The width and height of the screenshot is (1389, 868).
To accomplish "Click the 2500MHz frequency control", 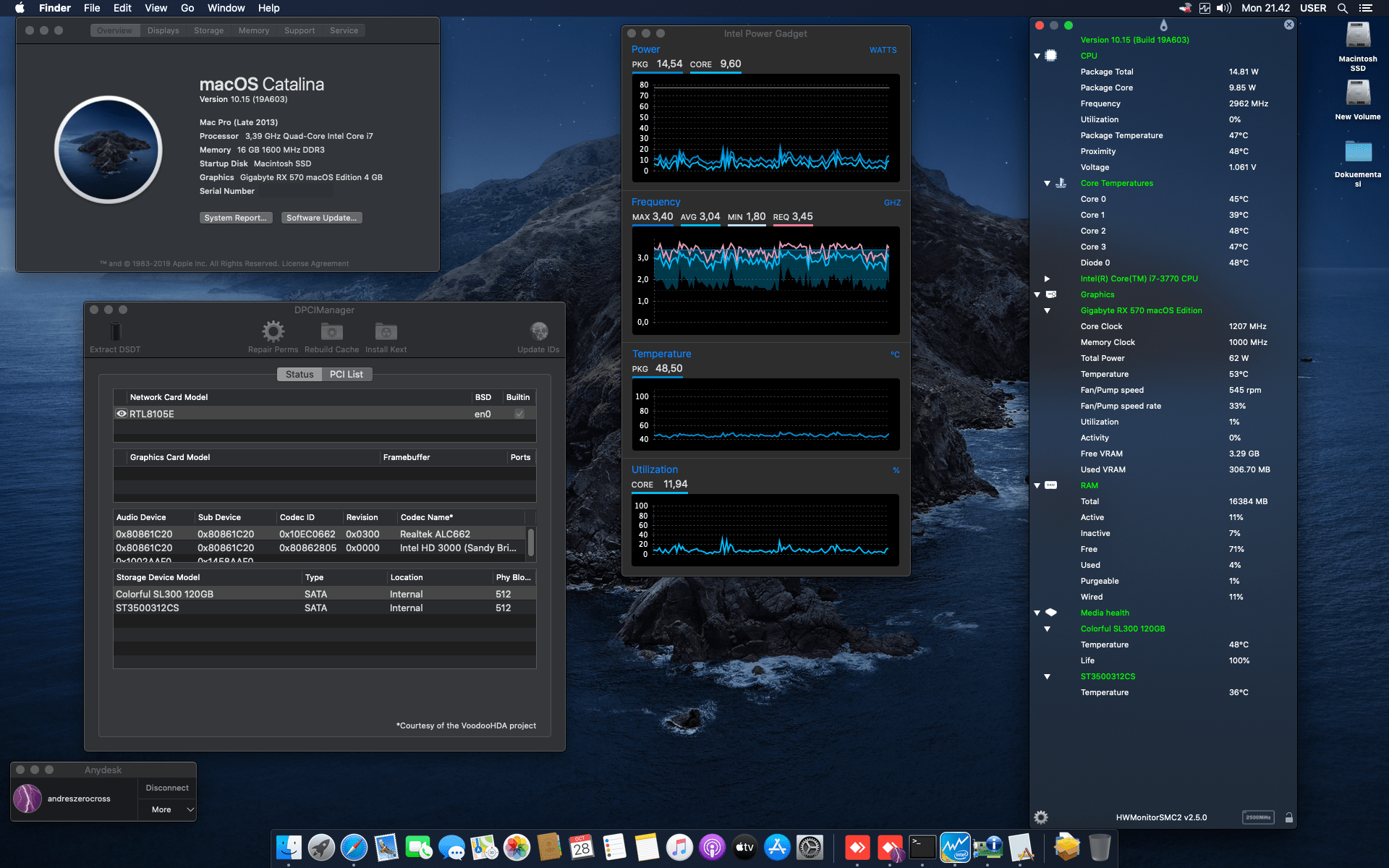I will pyautogui.click(x=1259, y=817).
